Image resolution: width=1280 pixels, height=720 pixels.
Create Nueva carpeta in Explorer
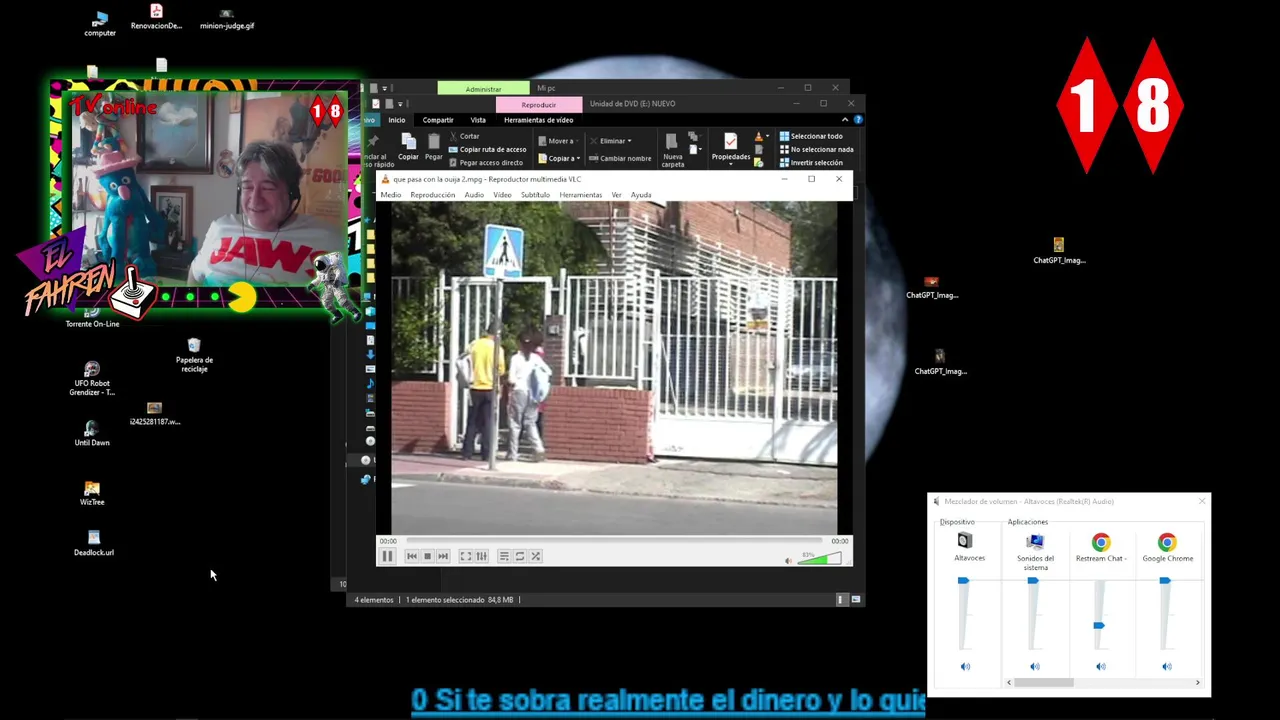(x=673, y=150)
